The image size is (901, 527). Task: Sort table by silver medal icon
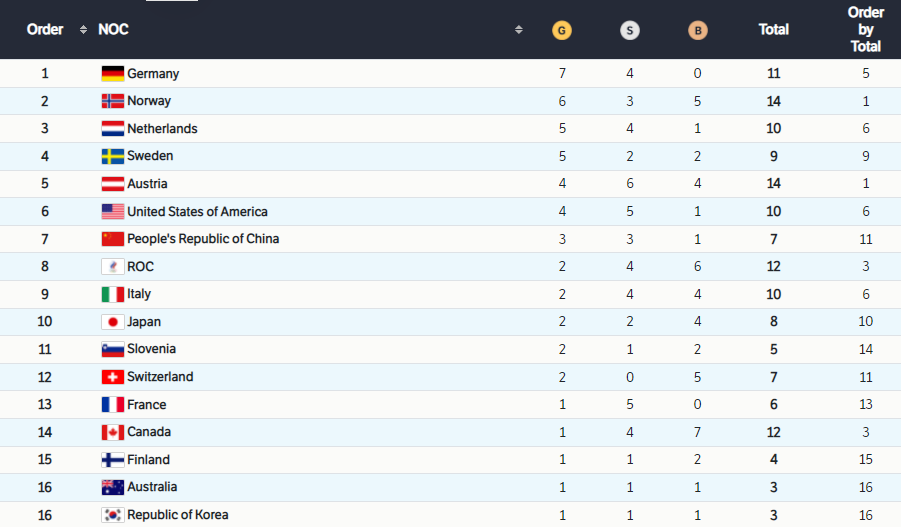point(629,30)
